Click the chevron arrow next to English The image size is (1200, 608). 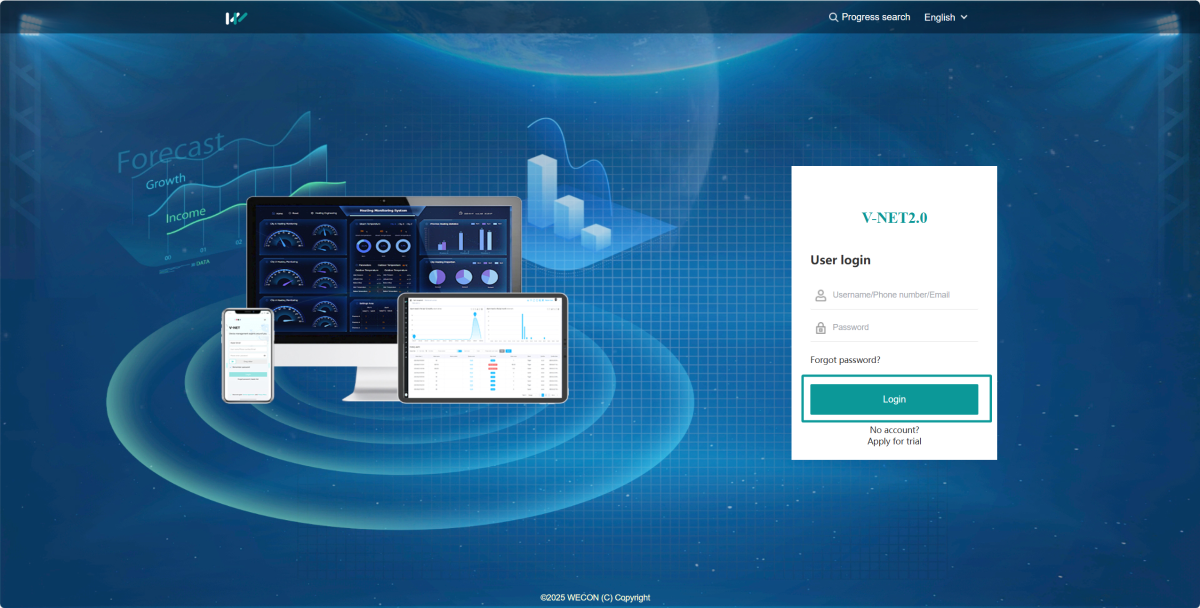point(964,17)
